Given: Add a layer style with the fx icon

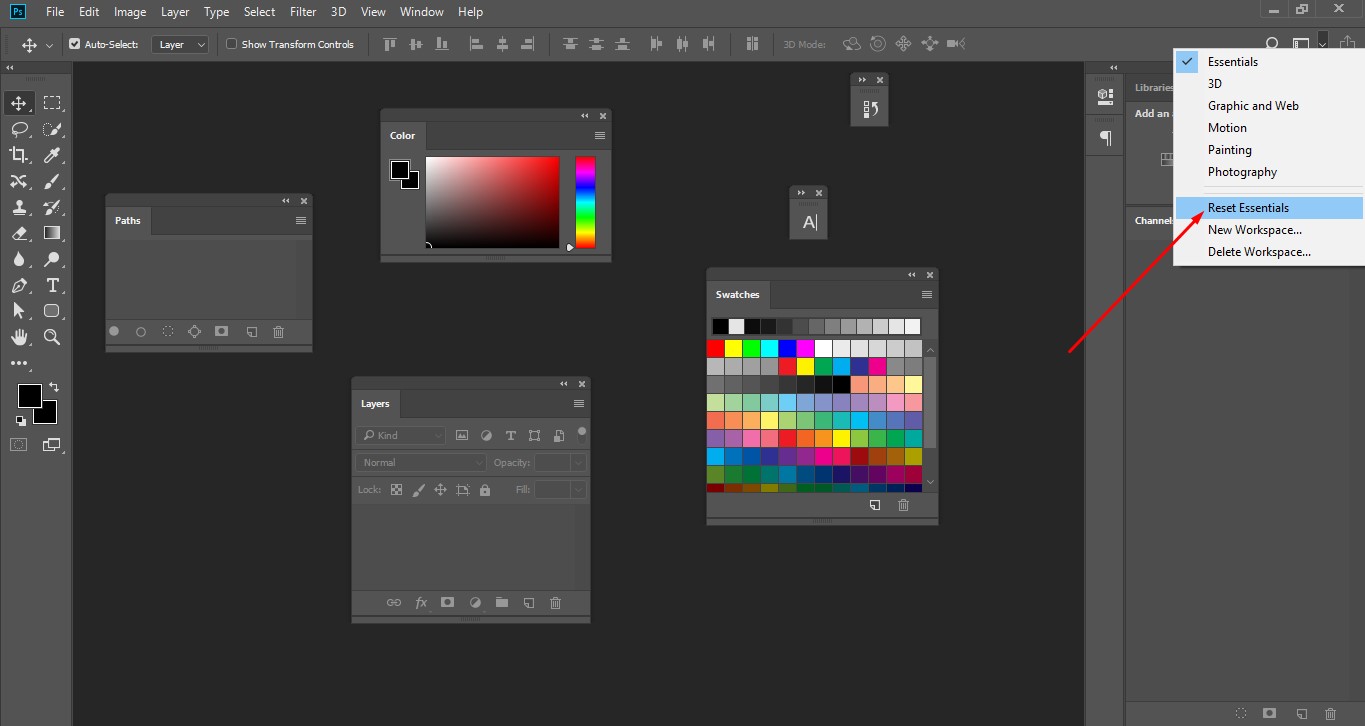Looking at the screenshot, I should (x=420, y=602).
